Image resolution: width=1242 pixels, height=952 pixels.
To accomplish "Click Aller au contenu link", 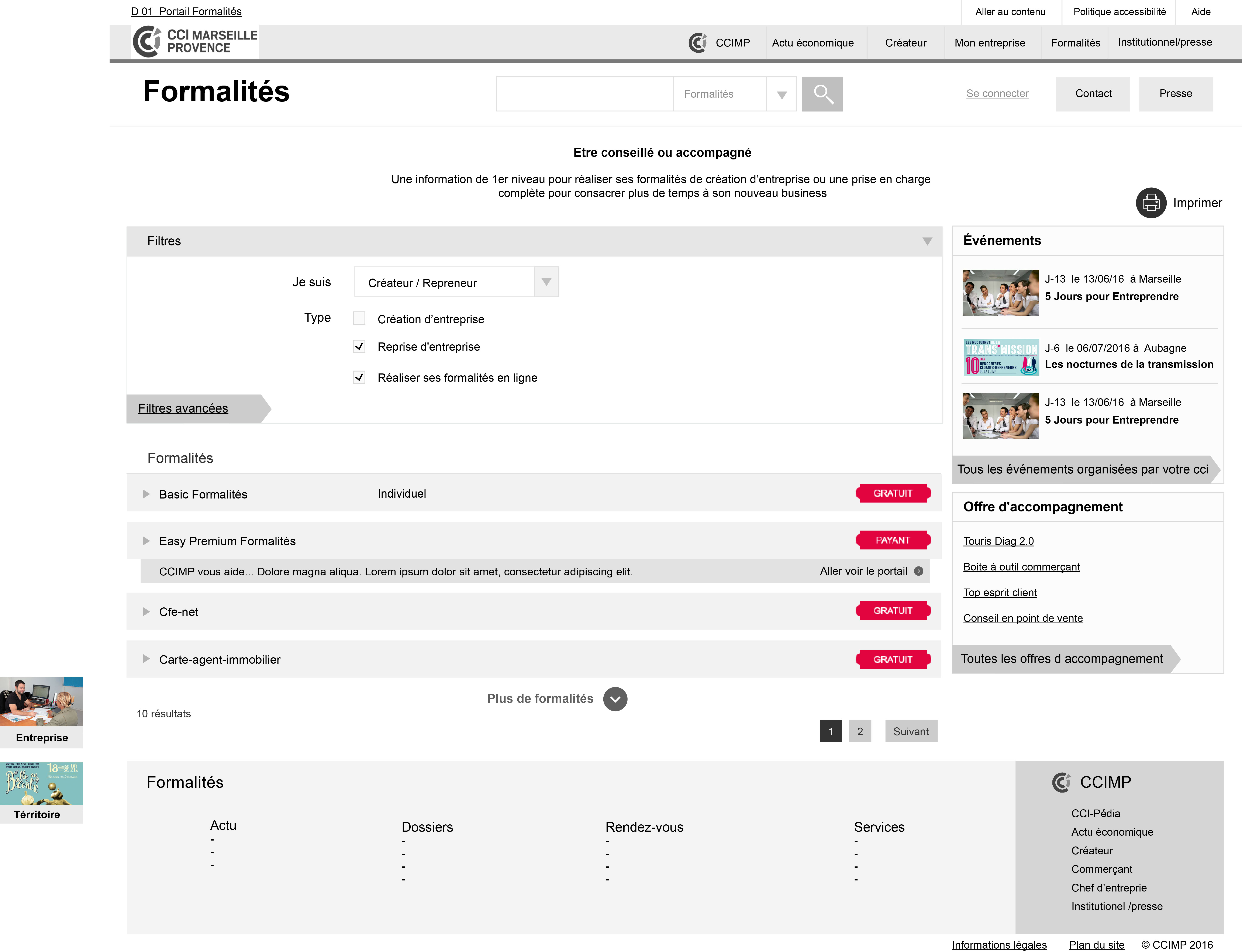I will tap(1010, 12).
